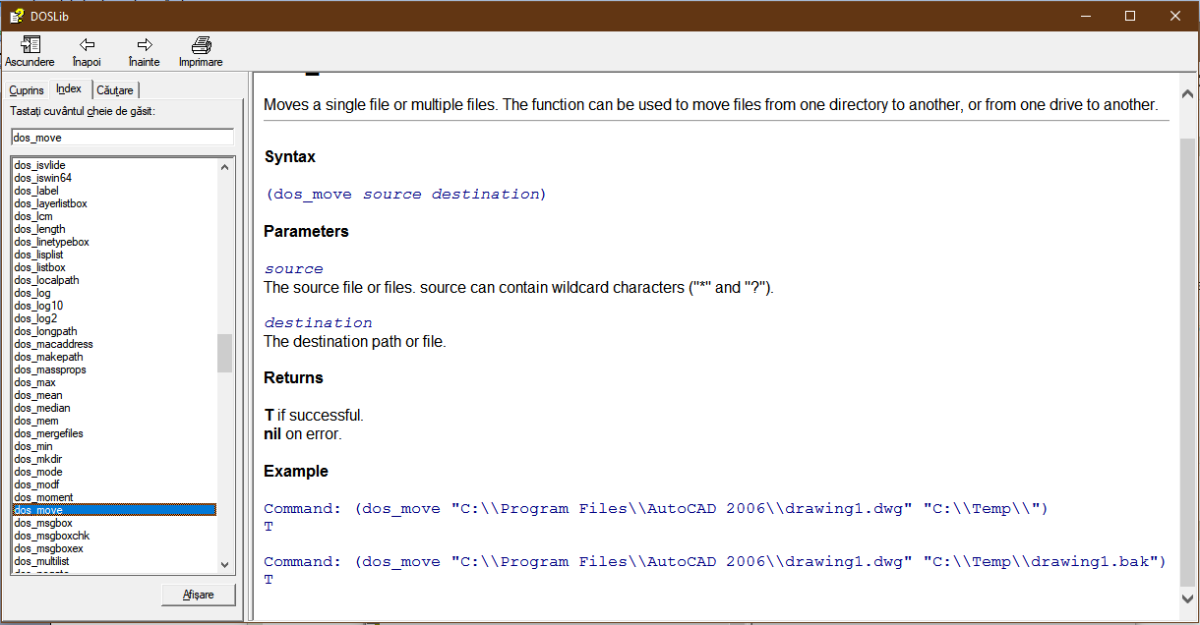Click the DOSLib help icon in title bar
This screenshot has height=625, width=1200.
tap(15, 15)
